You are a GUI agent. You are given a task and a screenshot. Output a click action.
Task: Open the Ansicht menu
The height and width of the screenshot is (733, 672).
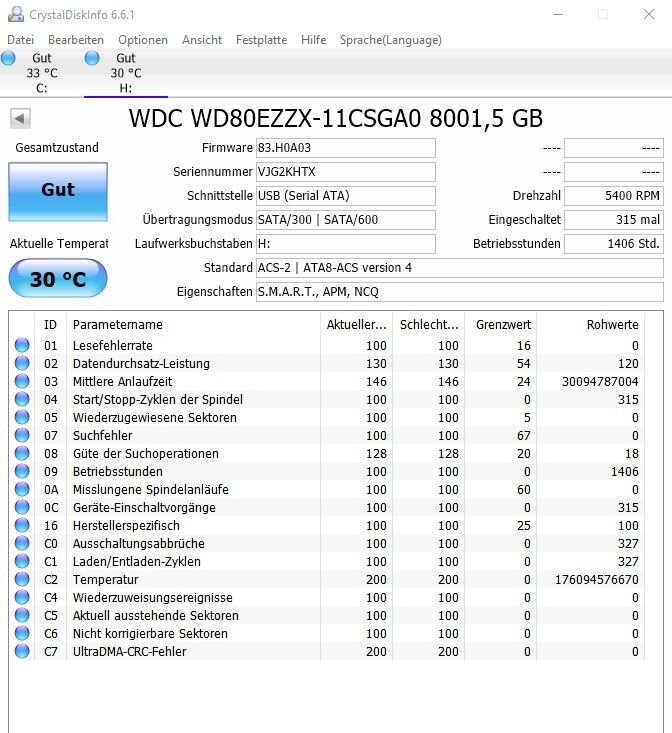(x=202, y=40)
